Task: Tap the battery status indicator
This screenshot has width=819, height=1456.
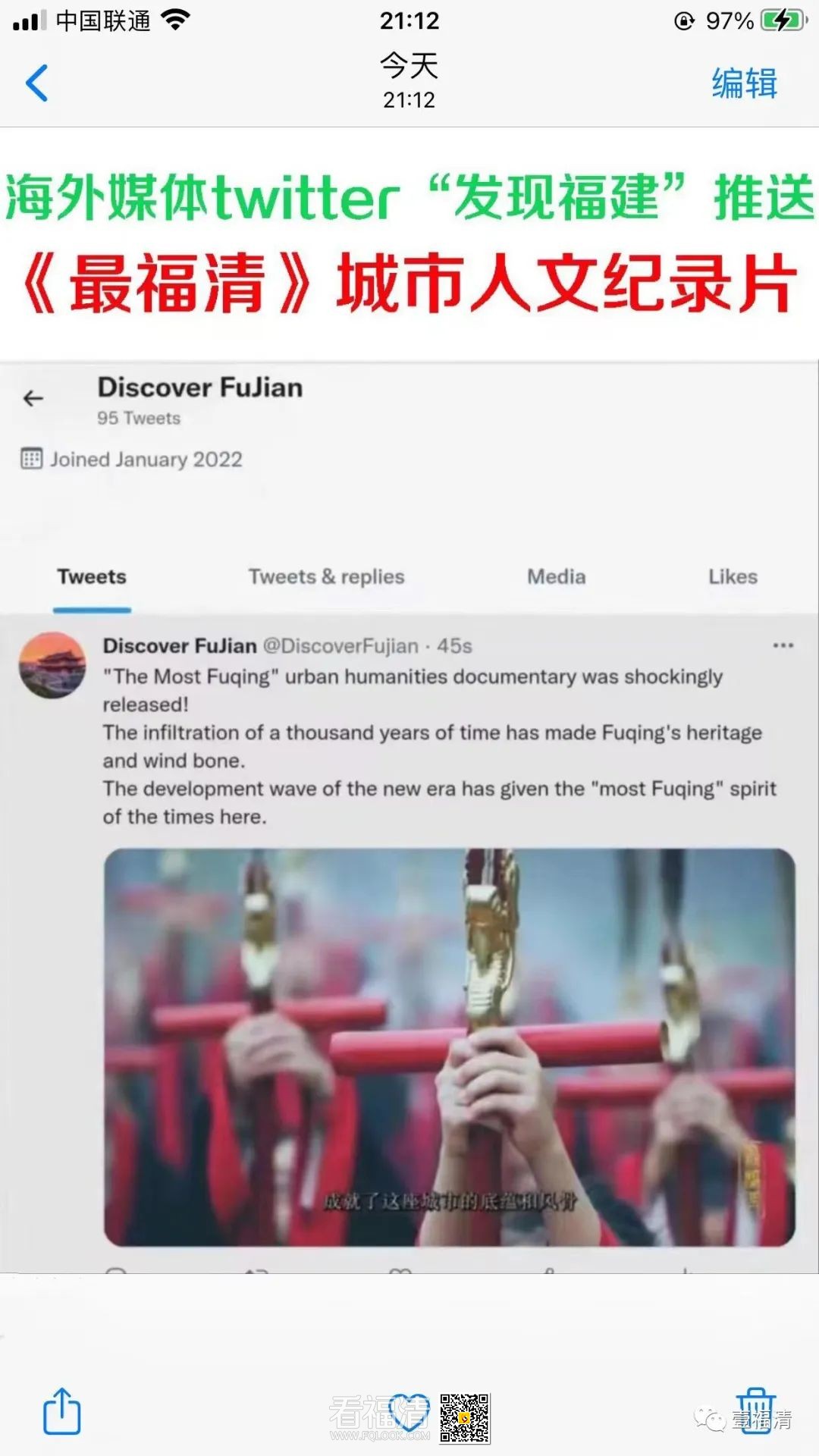Action: coord(784,20)
